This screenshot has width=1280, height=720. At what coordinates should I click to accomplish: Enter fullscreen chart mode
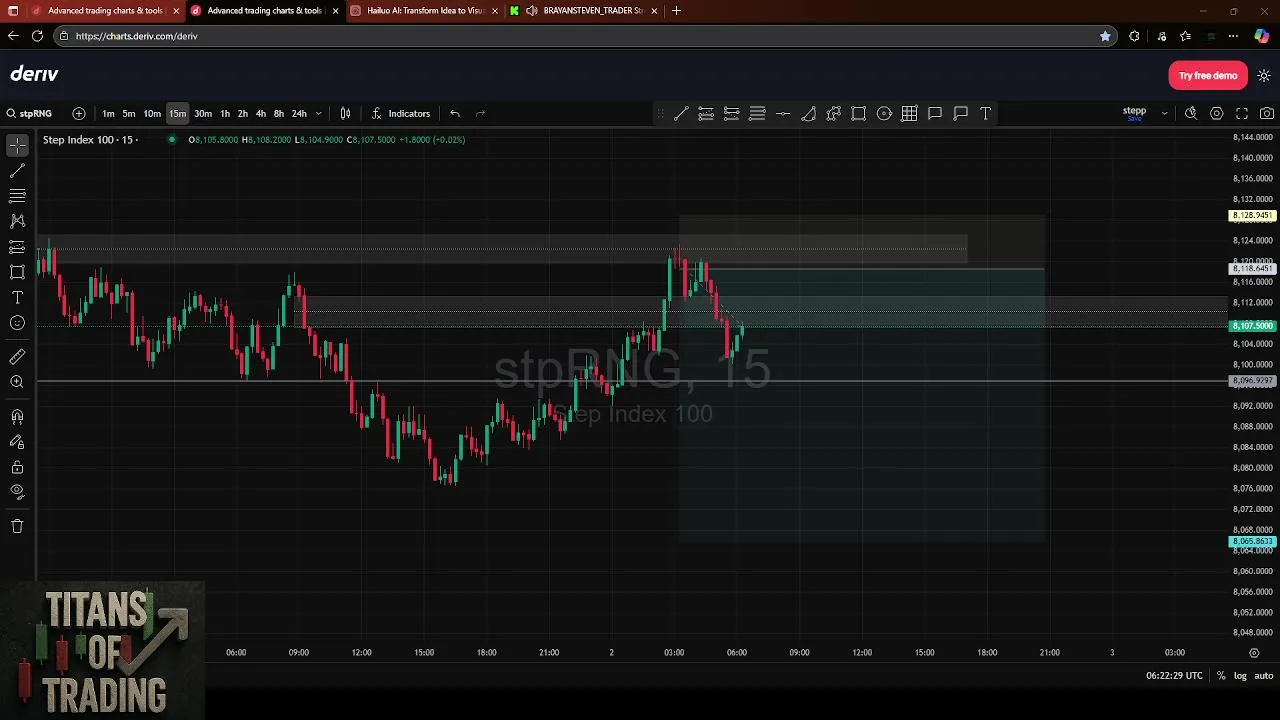pyautogui.click(x=1242, y=114)
